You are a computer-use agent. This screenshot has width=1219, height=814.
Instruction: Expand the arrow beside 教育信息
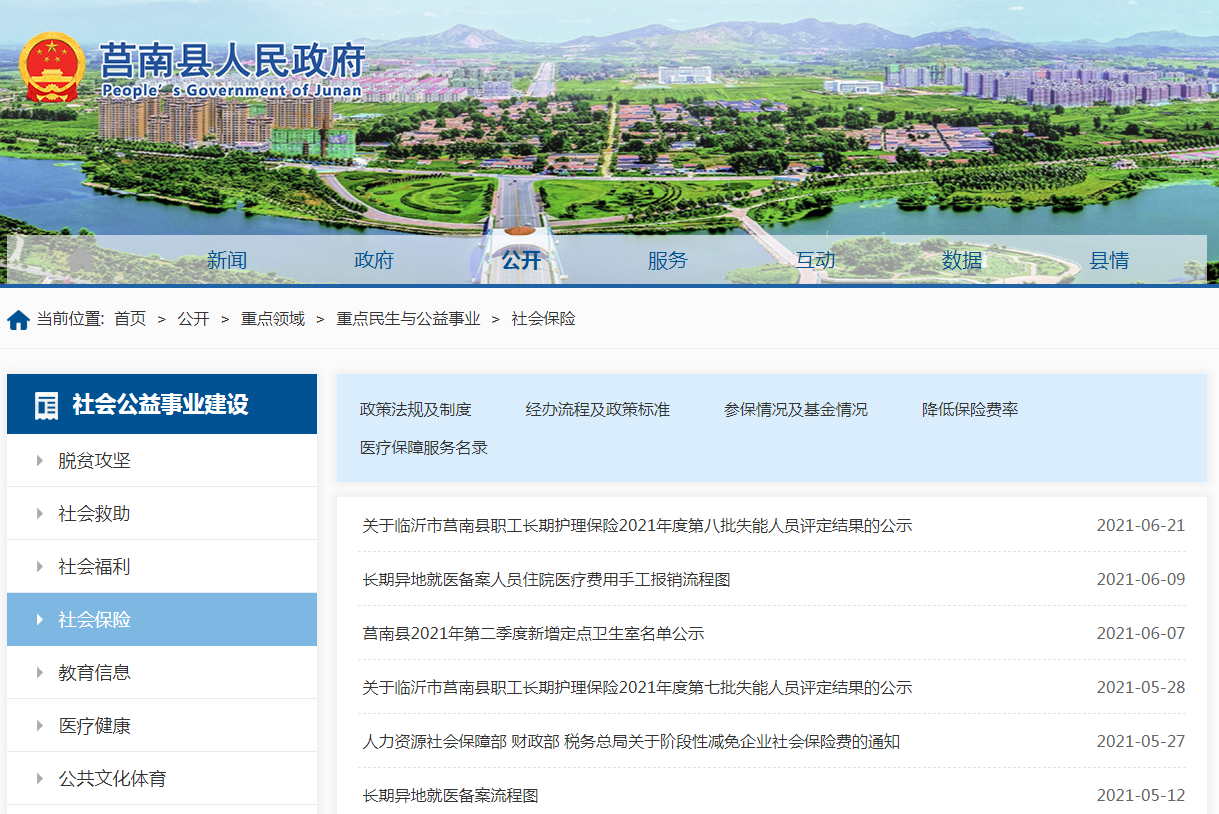coord(40,673)
